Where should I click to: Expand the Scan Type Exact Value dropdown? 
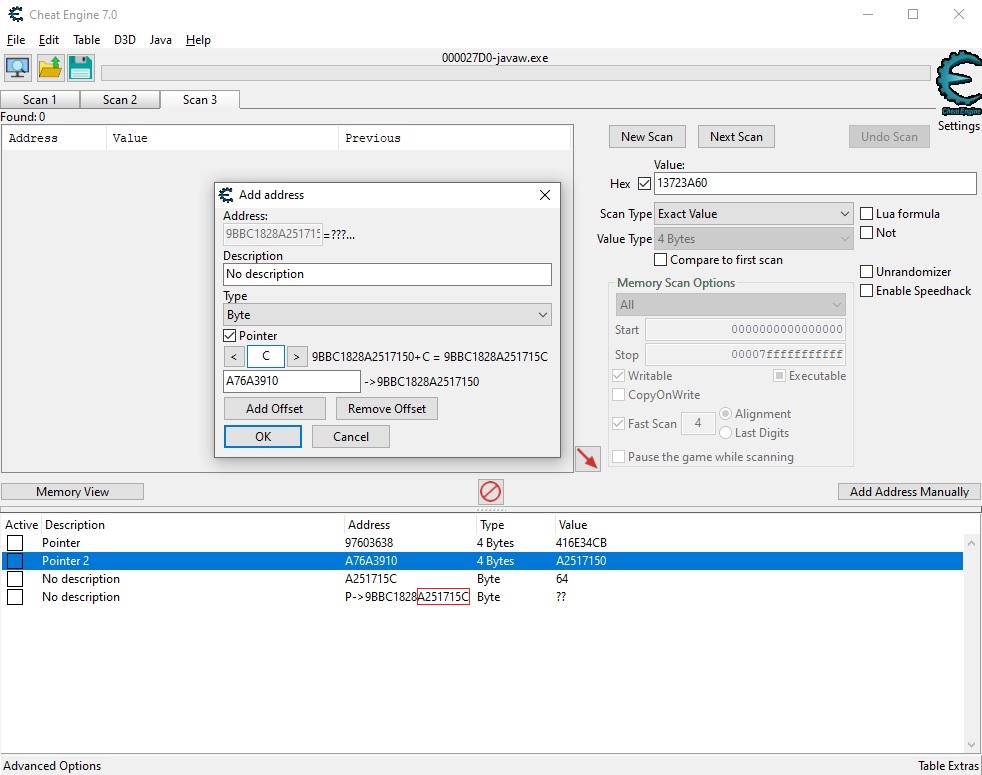753,214
